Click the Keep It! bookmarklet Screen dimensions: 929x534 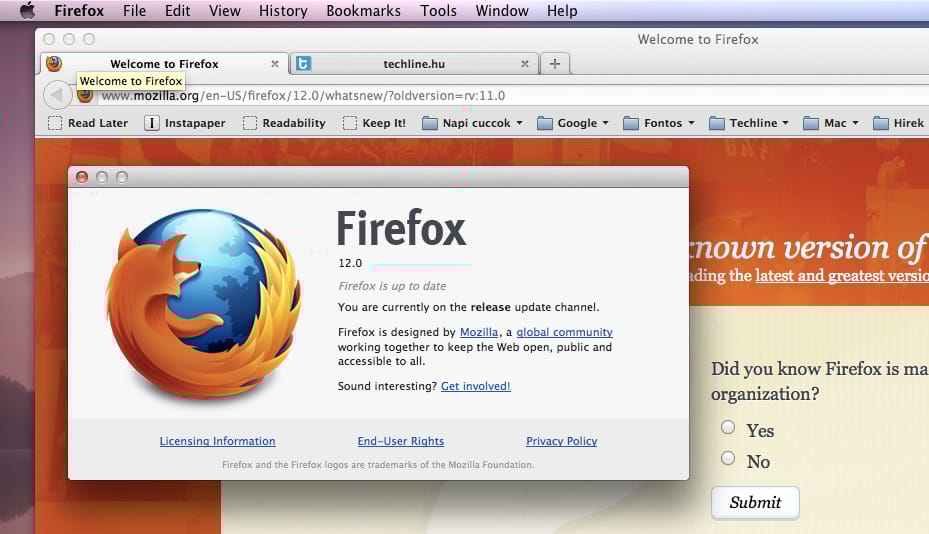(374, 123)
